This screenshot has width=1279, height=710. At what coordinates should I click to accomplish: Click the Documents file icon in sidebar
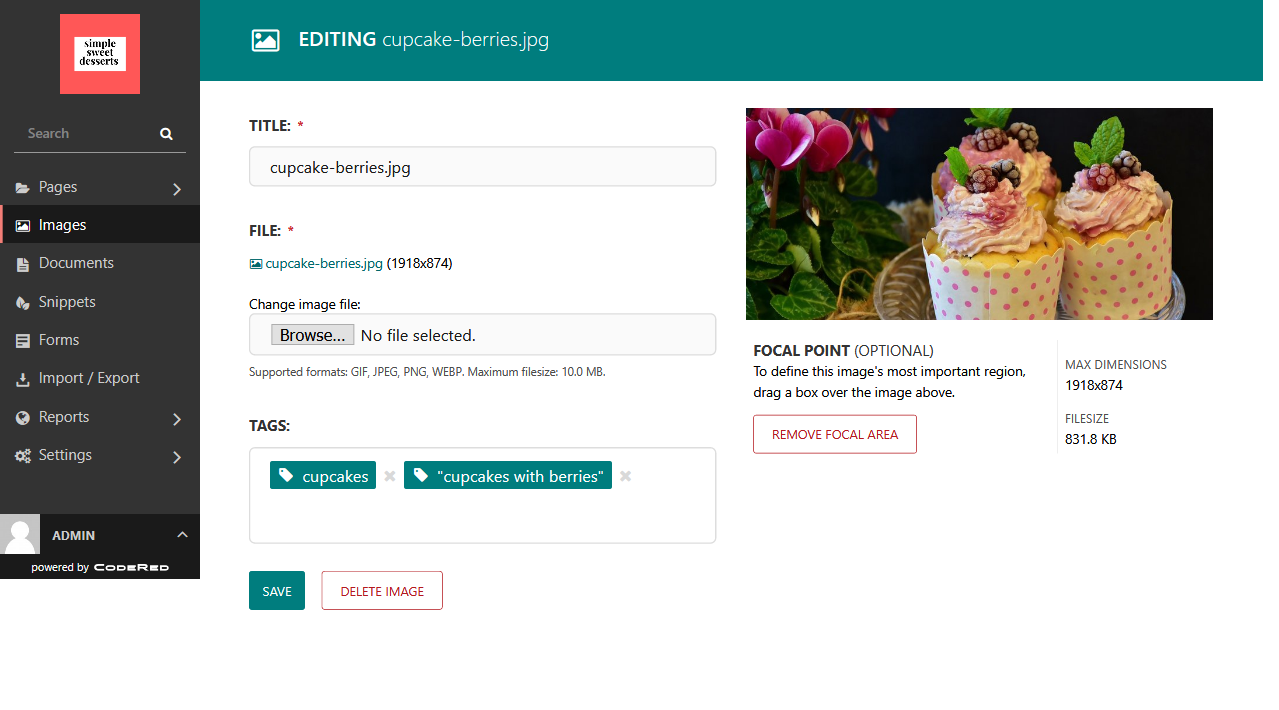pyautogui.click(x=22, y=264)
